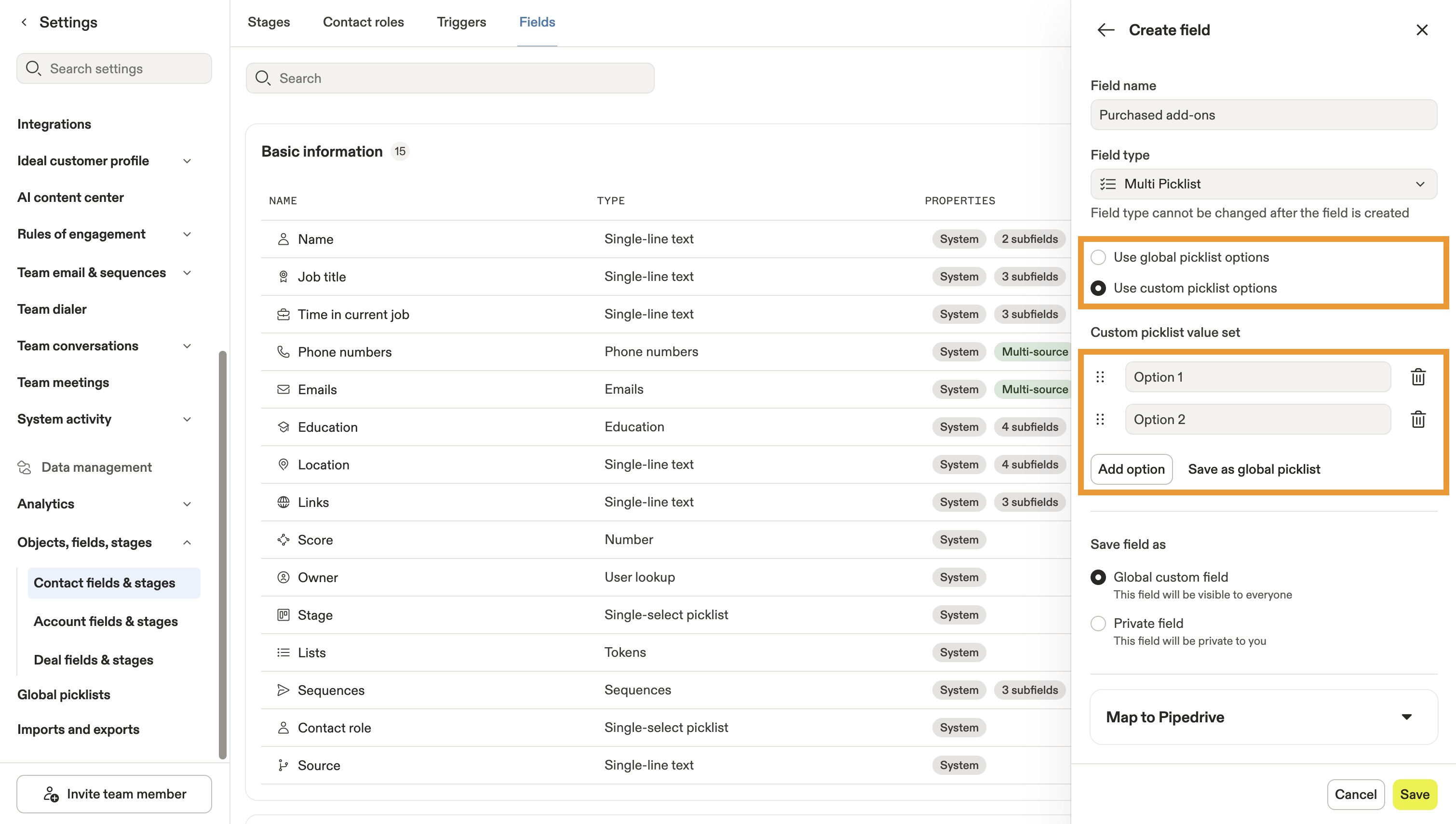Choose Global custom field radio button

[x=1098, y=577]
